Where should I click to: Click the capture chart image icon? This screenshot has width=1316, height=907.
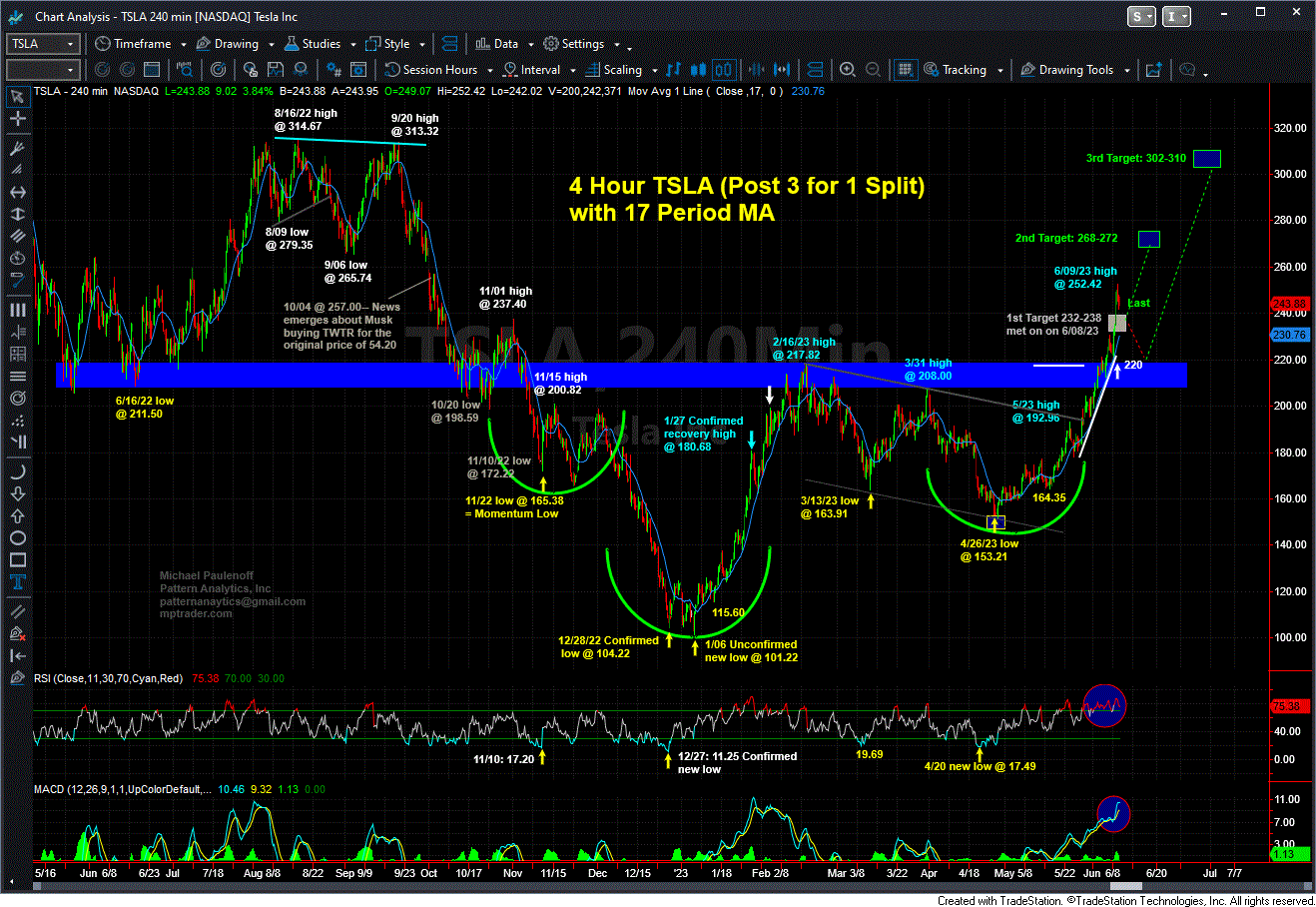click(1153, 70)
